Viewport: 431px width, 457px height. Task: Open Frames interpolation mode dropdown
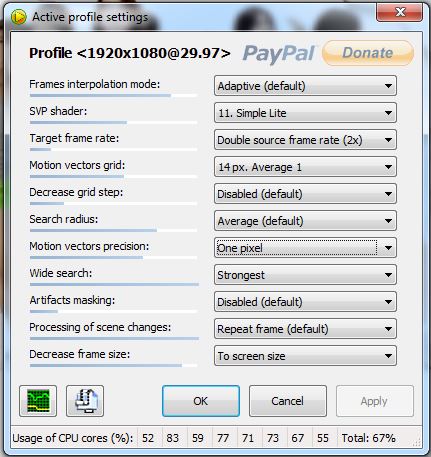(x=305, y=86)
